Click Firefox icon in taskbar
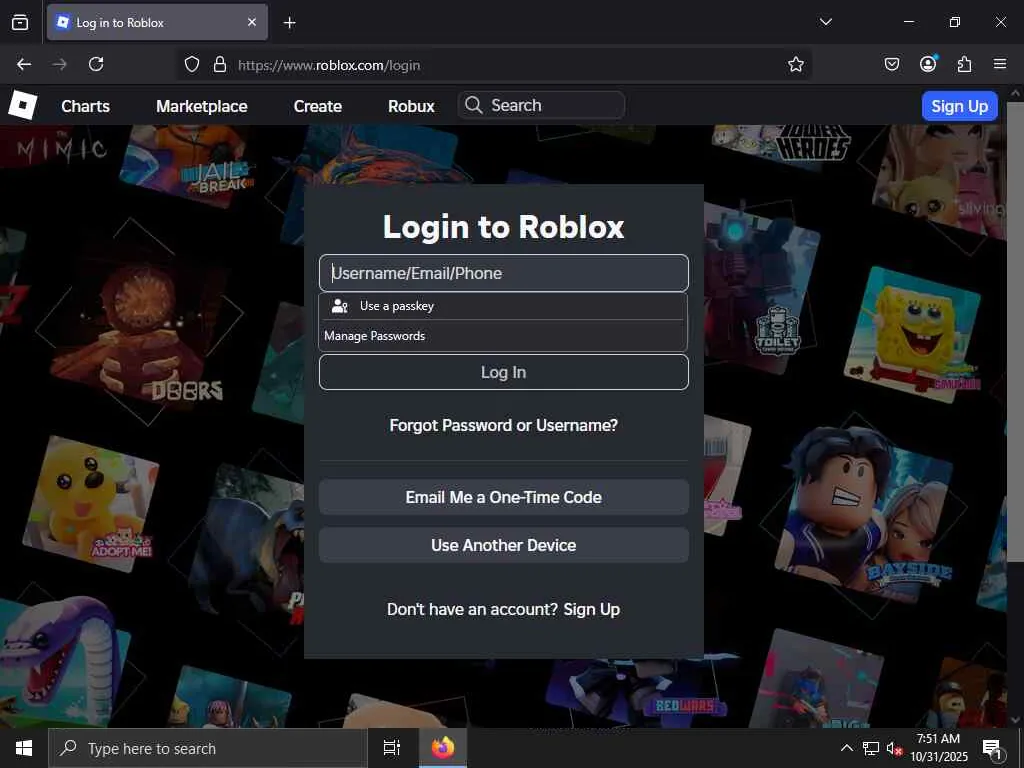The image size is (1024, 768). point(443,748)
